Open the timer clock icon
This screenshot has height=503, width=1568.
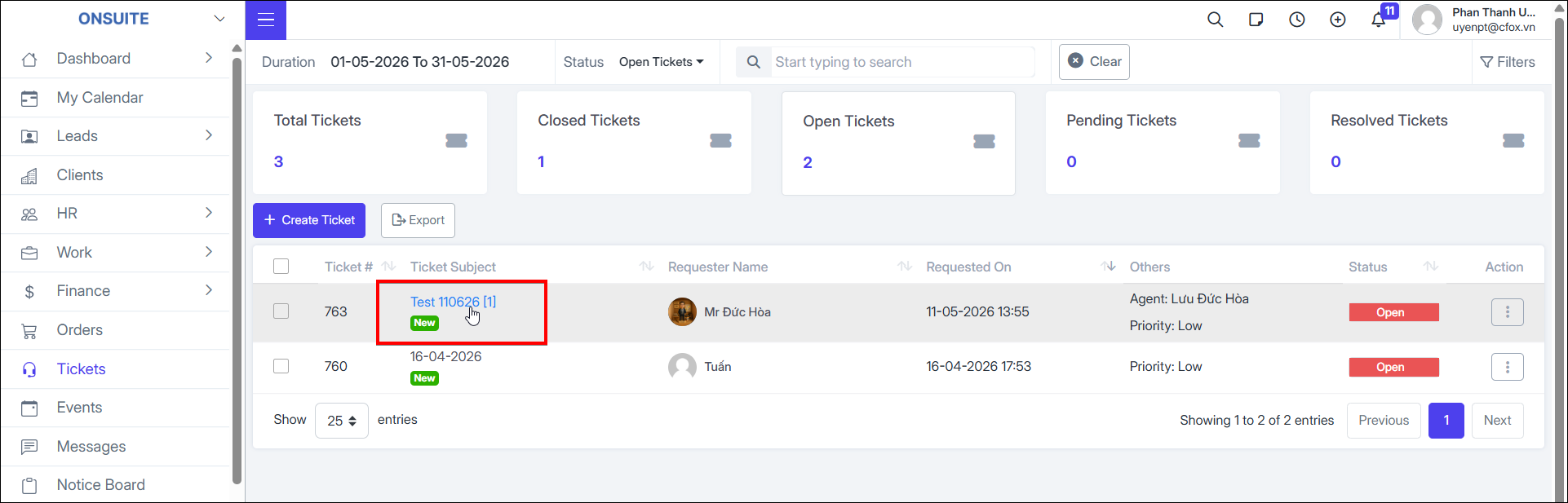pyautogui.click(x=1296, y=20)
